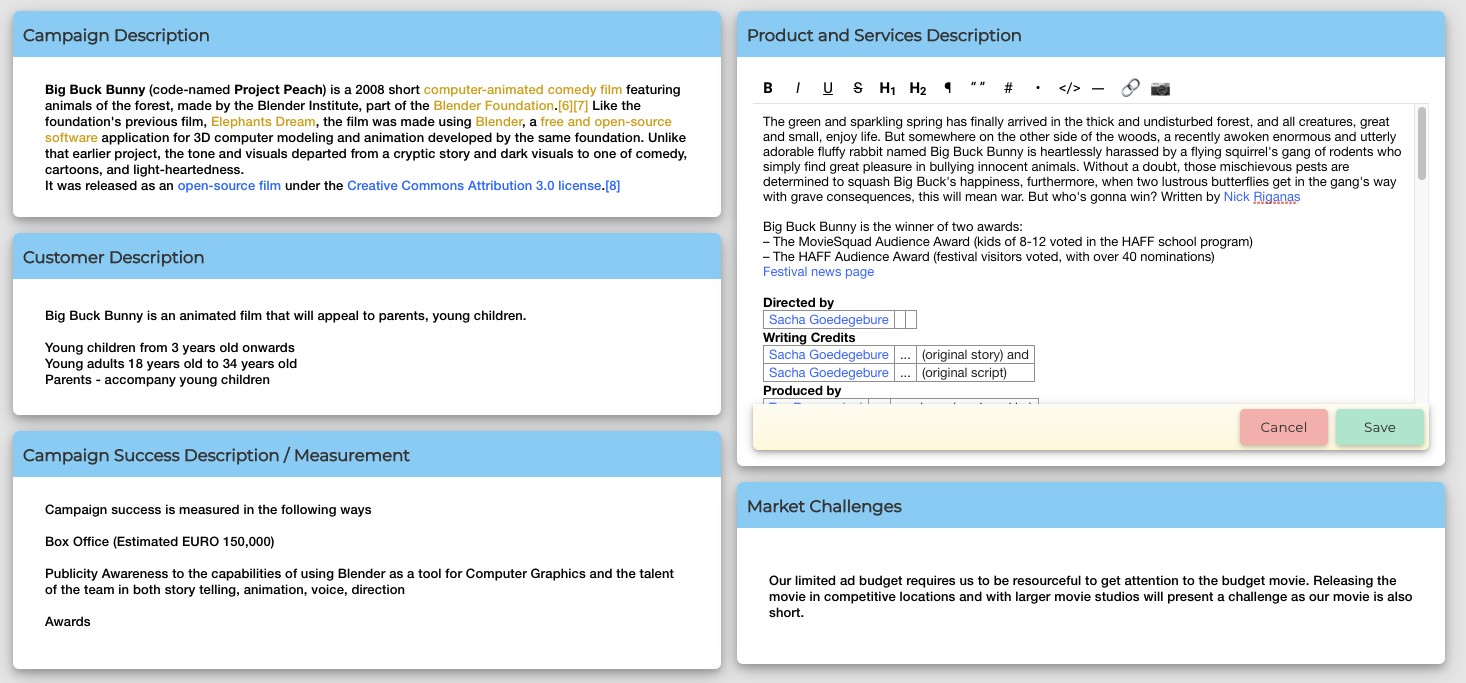Click the 'free and open-source' link text
This screenshot has width=1466, height=683.
(x=606, y=122)
